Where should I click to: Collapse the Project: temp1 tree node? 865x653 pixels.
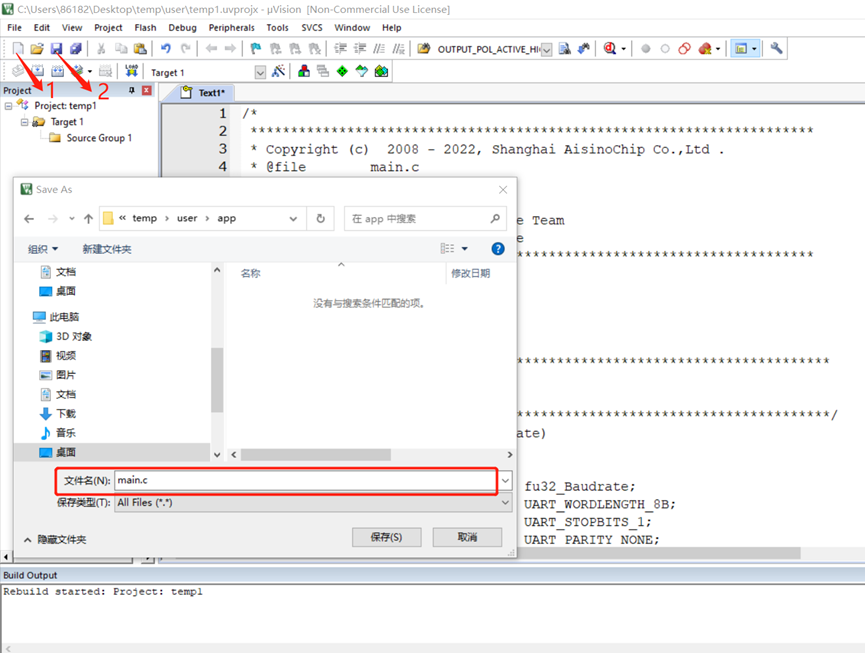pos(9,106)
